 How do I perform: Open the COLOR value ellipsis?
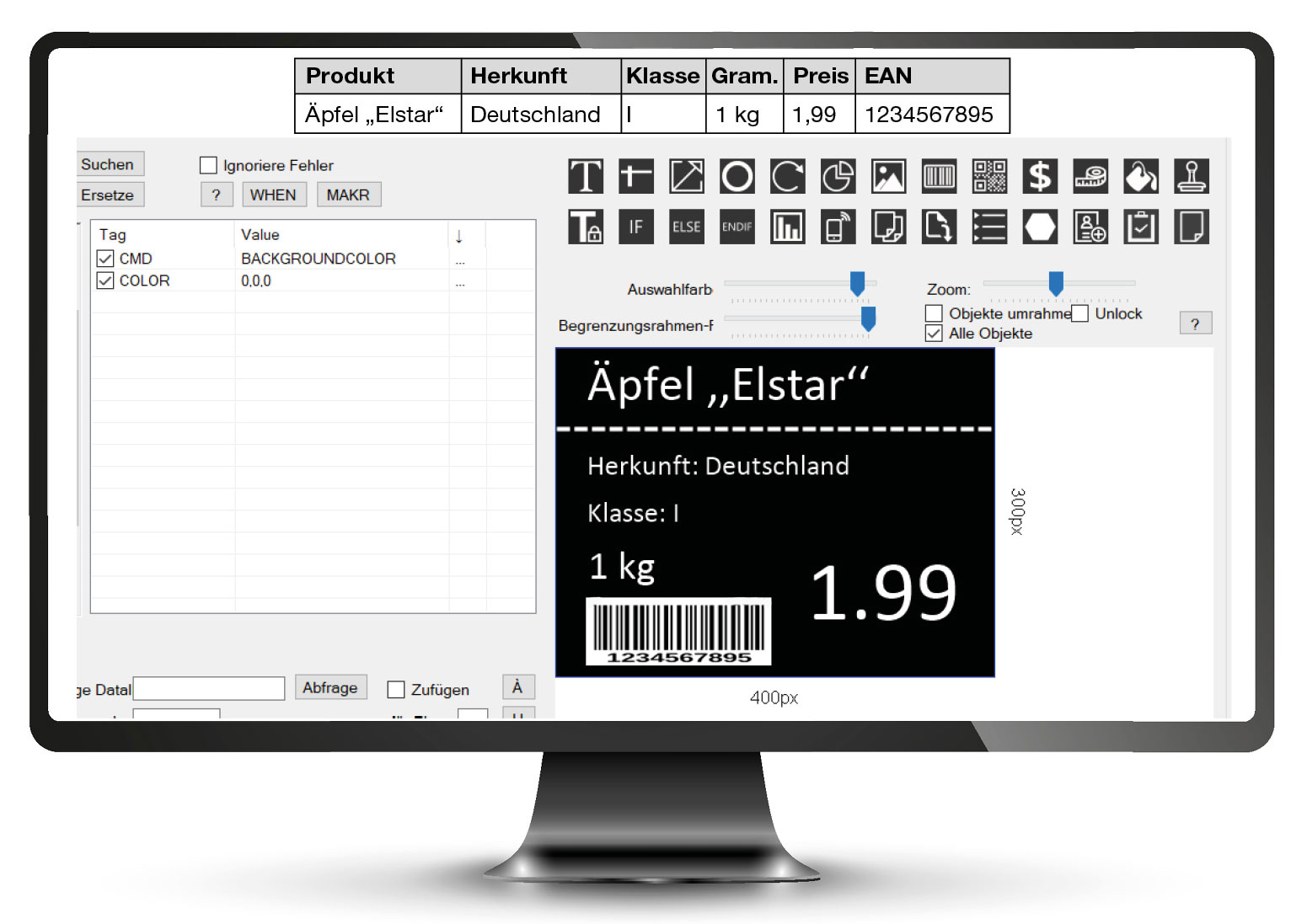click(x=460, y=283)
